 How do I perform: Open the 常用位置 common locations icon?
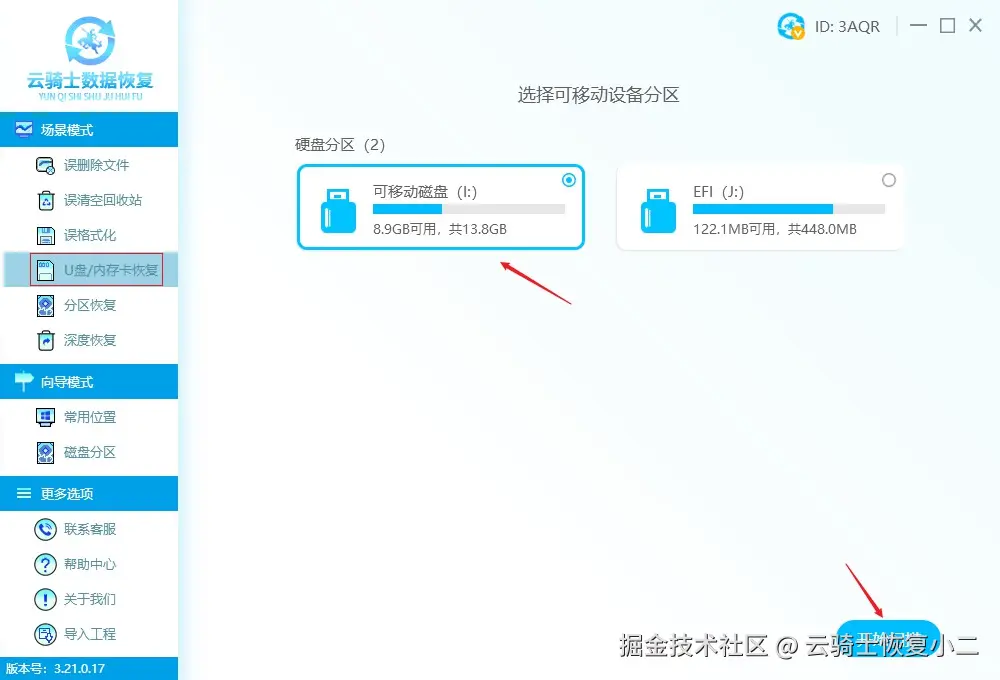pos(45,417)
